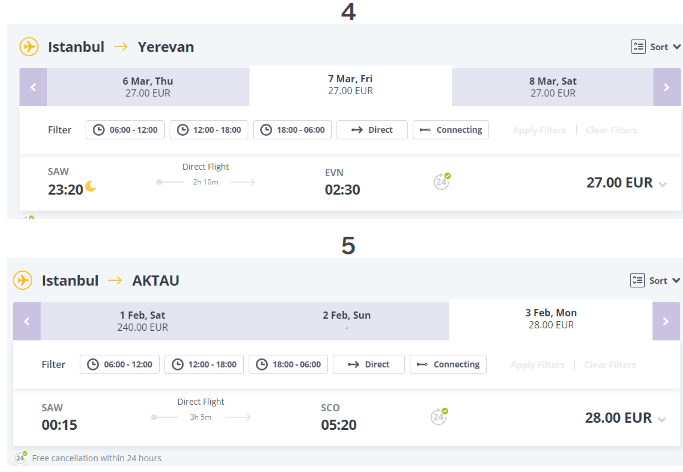Click 24-hour cancellation icon on AKTAU flight
Screen dimensions: 683x472
438,416
